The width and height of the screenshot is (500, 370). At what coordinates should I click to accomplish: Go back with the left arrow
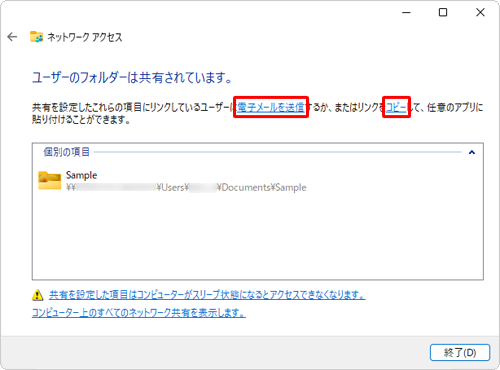point(12,37)
